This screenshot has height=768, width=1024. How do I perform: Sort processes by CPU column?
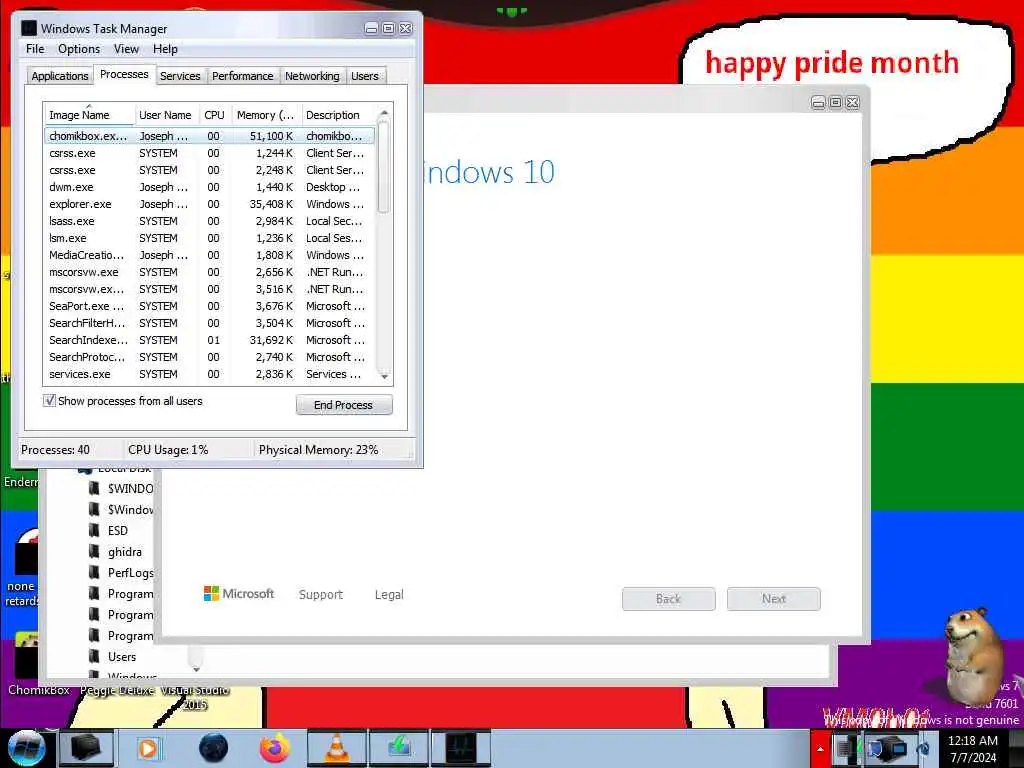click(x=214, y=115)
